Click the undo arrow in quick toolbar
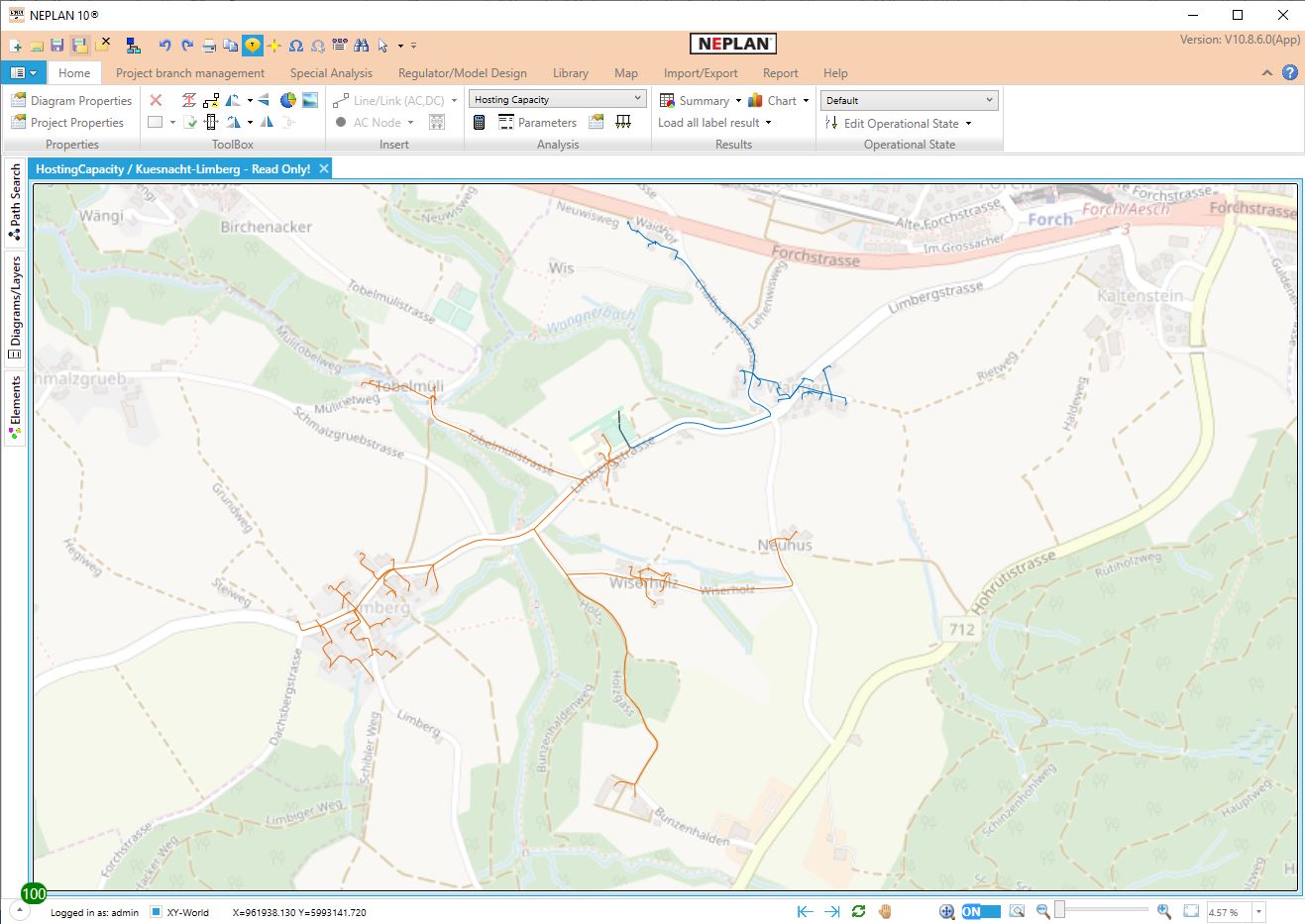This screenshot has width=1305, height=924. pos(164,46)
